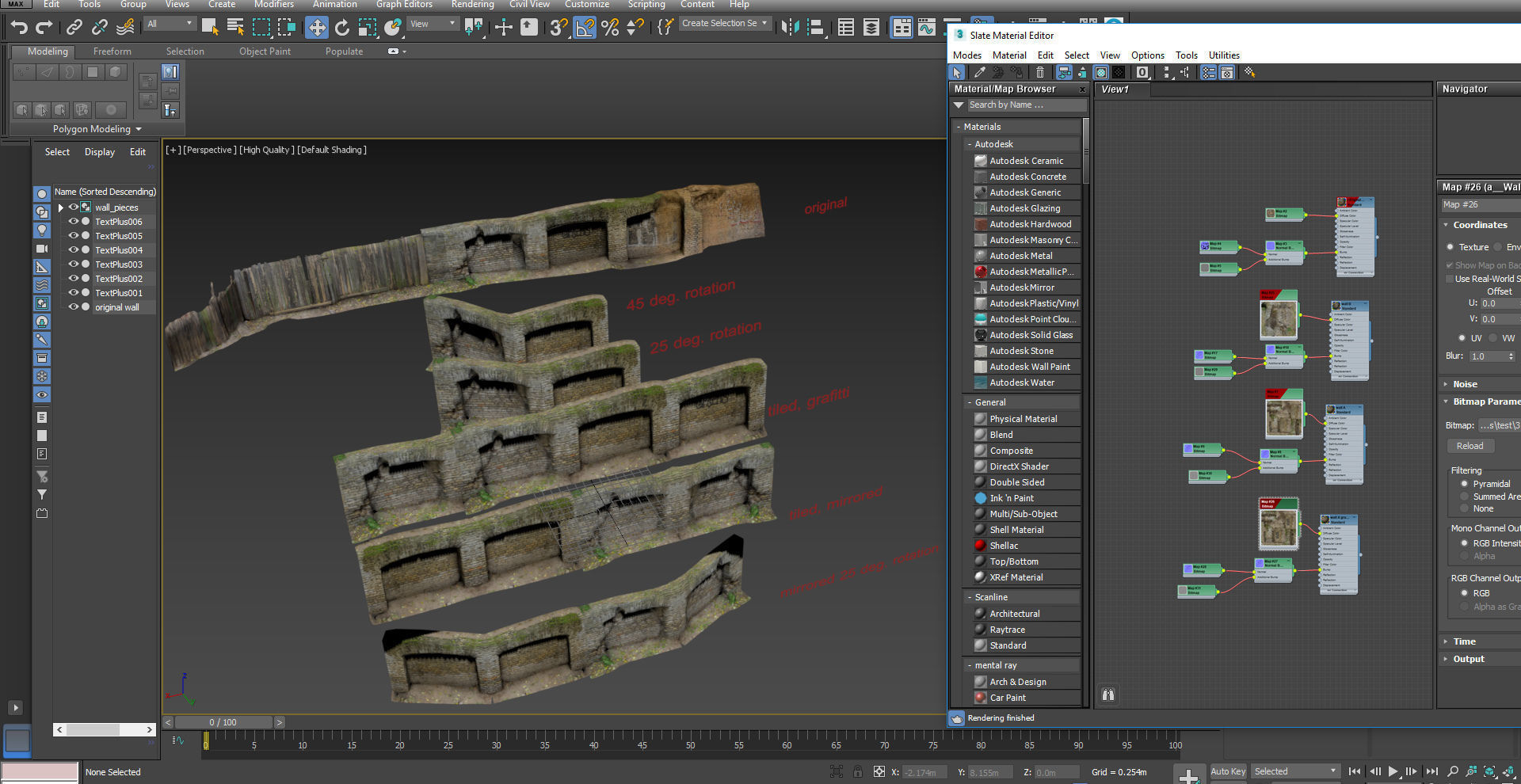Click the Layout All icon in Slate toolbar
This screenshot has height=784, width=1521.
point(1166,72)
